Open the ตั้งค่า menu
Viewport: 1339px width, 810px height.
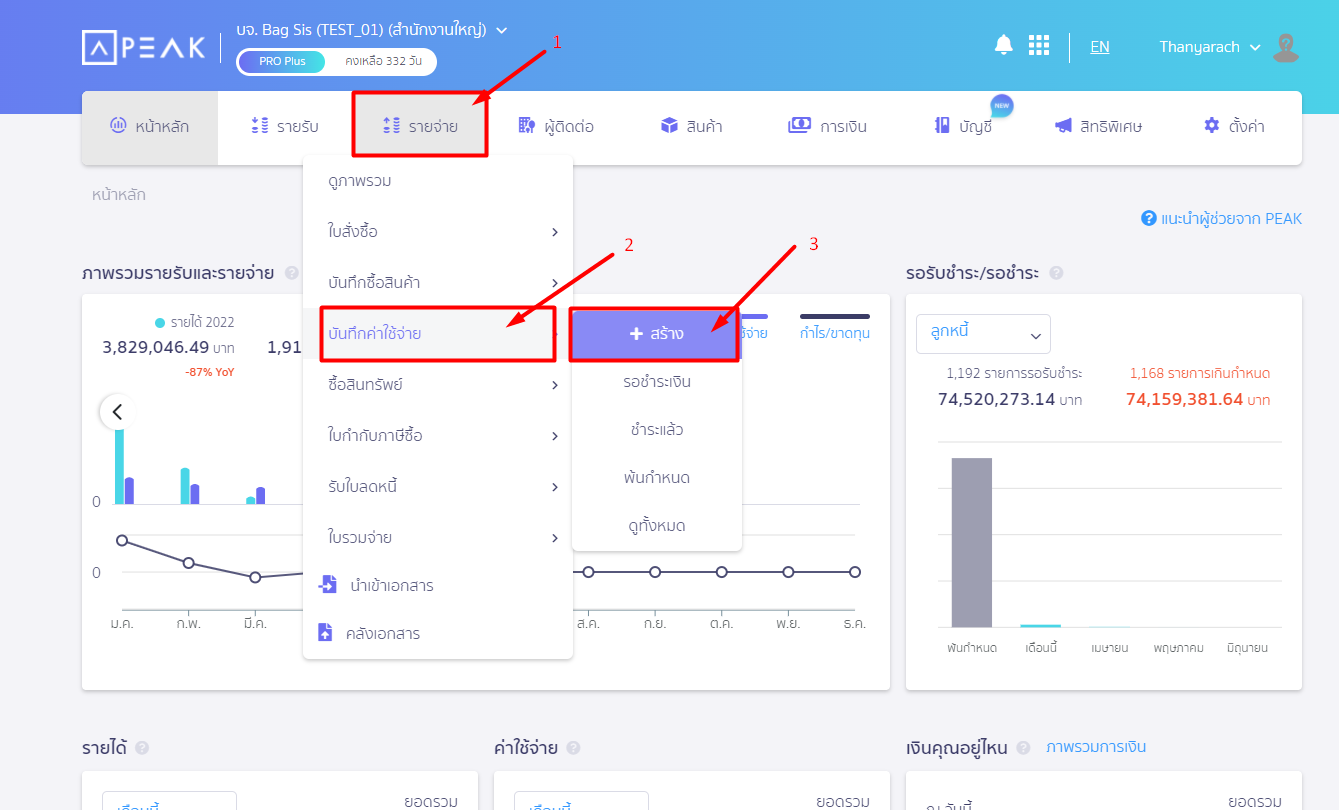point(1234,127)
